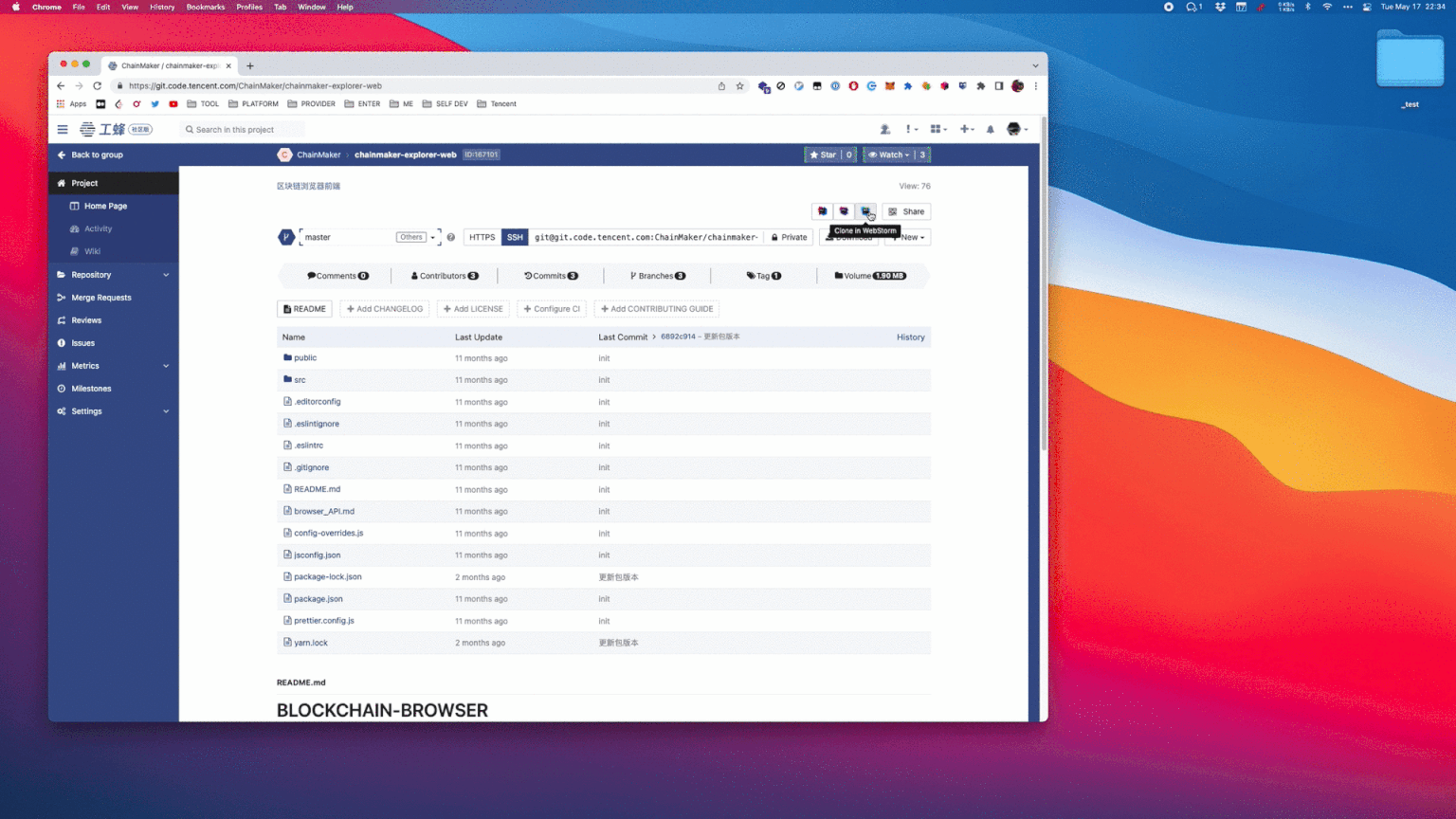1456x819 pixels.
Task: Click the SSH clone URL text field
Action: coord(646,237)
